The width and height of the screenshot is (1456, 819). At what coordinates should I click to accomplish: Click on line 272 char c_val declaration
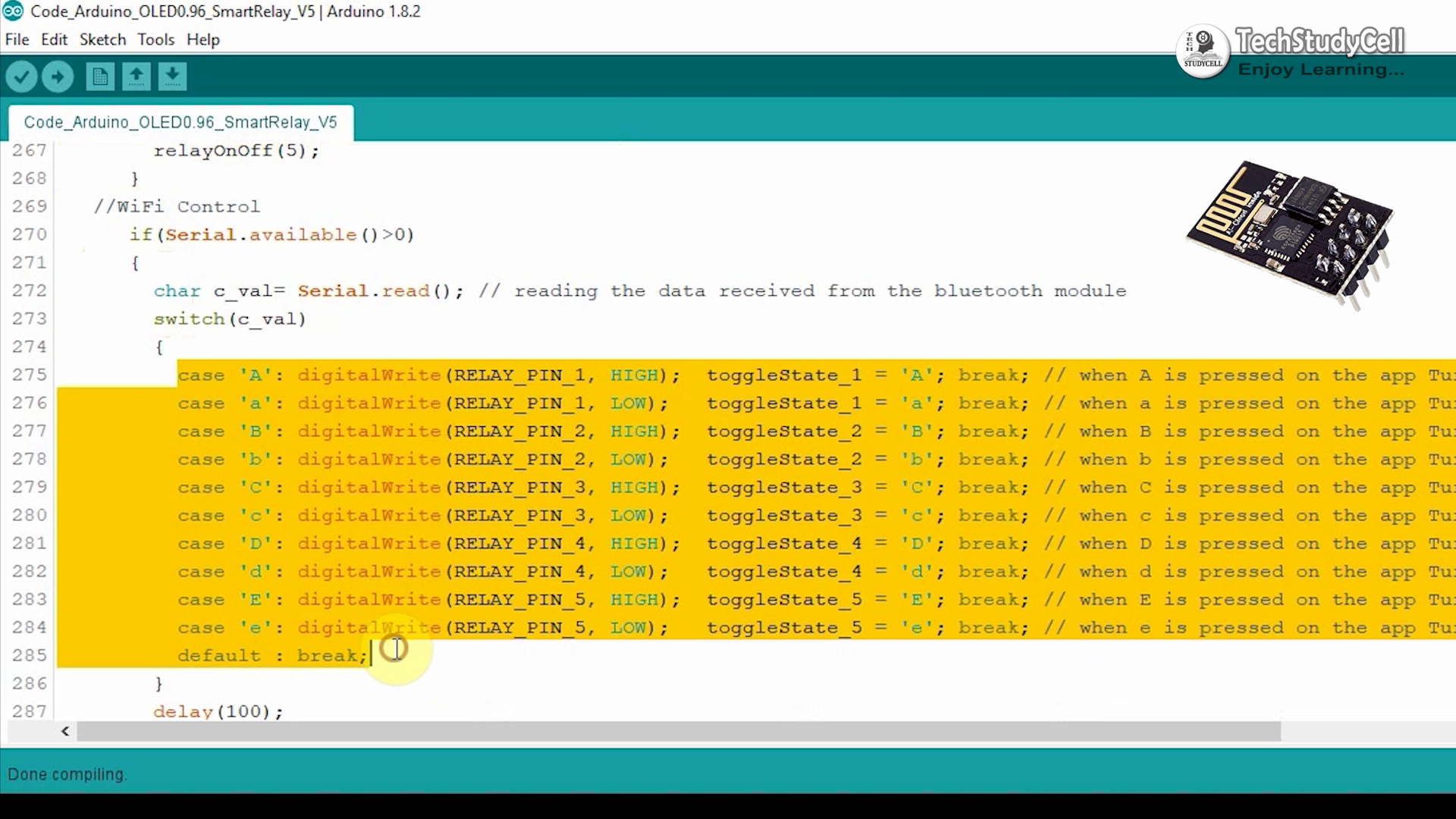click(213, 290)
